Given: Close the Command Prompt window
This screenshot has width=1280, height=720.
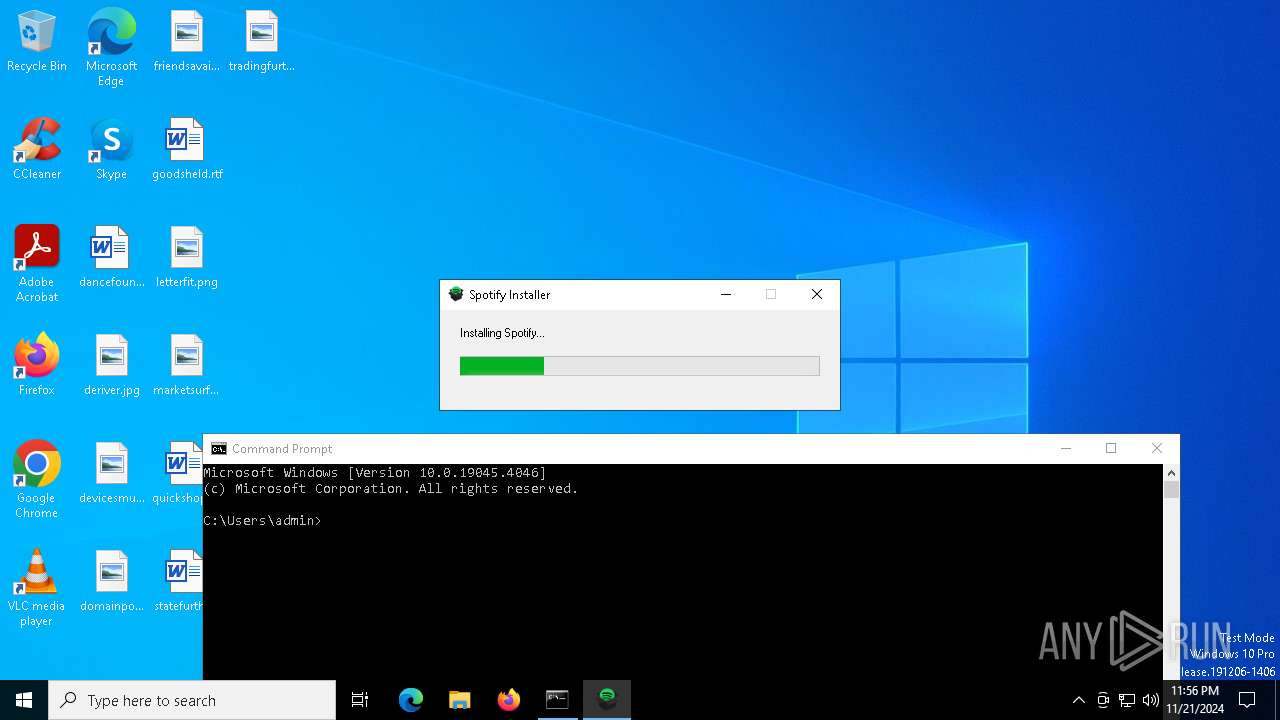Looking at the screenshot, I should coord(1157,449).
